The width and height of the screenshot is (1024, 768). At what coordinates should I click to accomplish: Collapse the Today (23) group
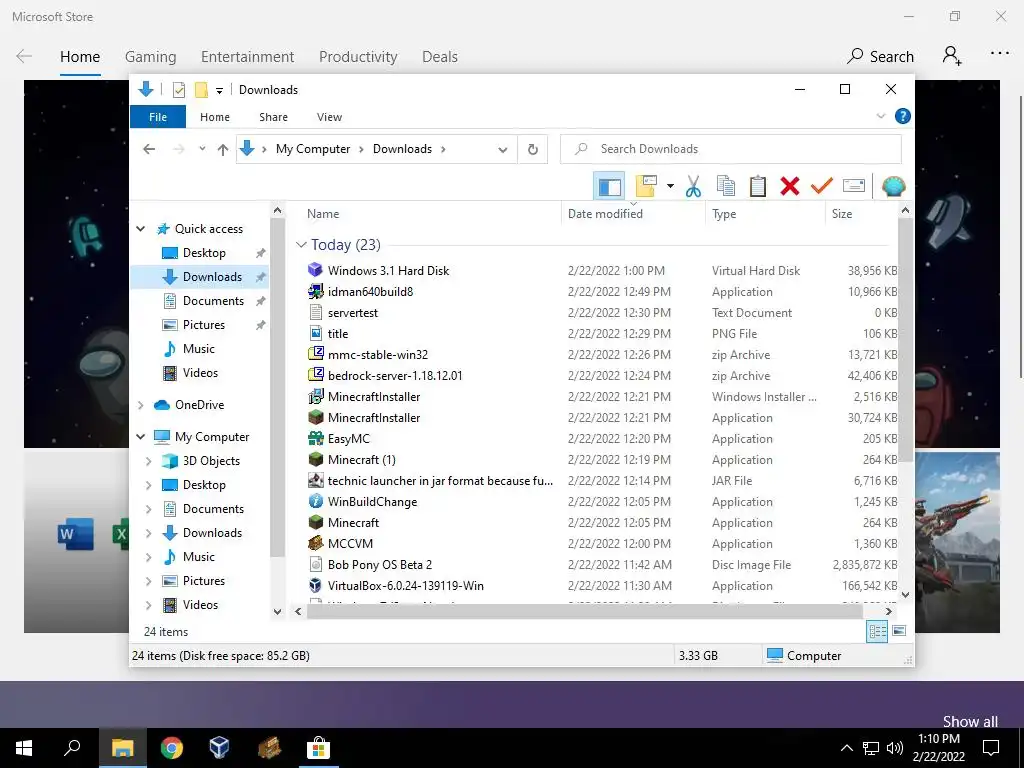tap(301, 244)
